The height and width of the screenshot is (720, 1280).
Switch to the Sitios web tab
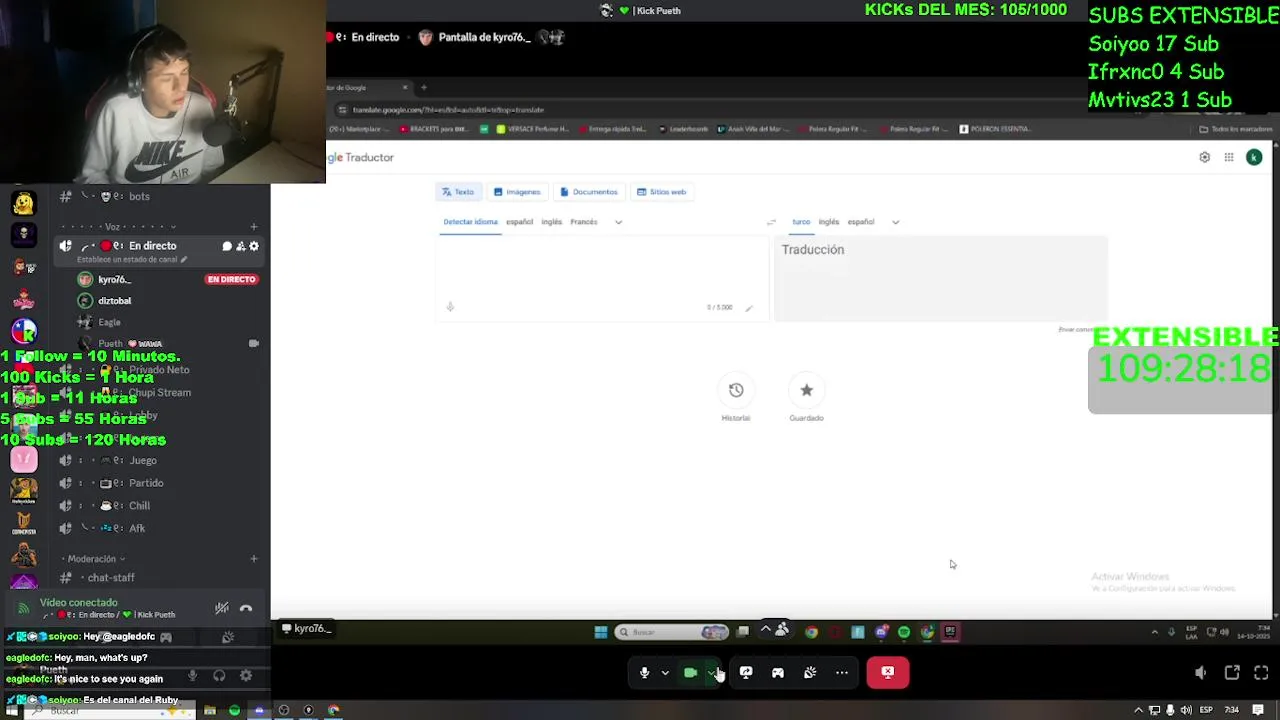[x=661, y=192]
